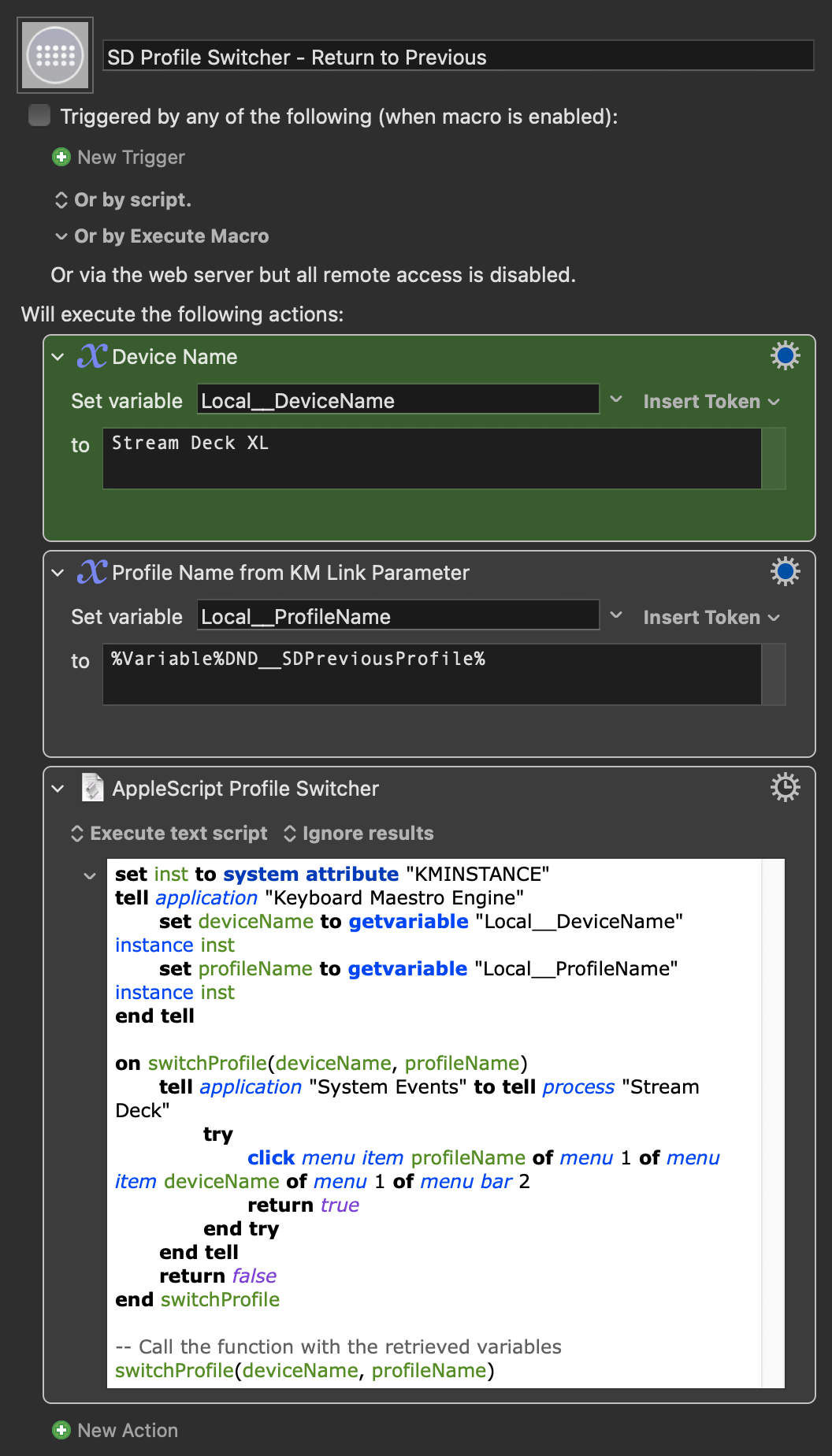Edit the Local__DeviceName variable field

click(398, 400)
